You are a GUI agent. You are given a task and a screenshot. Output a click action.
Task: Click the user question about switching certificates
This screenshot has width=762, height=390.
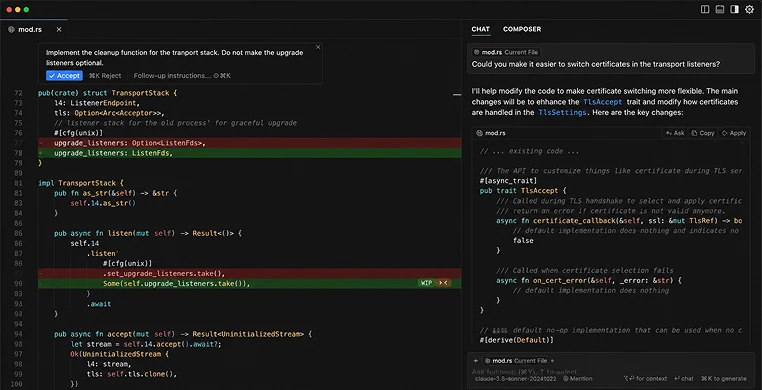coord(595,64)
